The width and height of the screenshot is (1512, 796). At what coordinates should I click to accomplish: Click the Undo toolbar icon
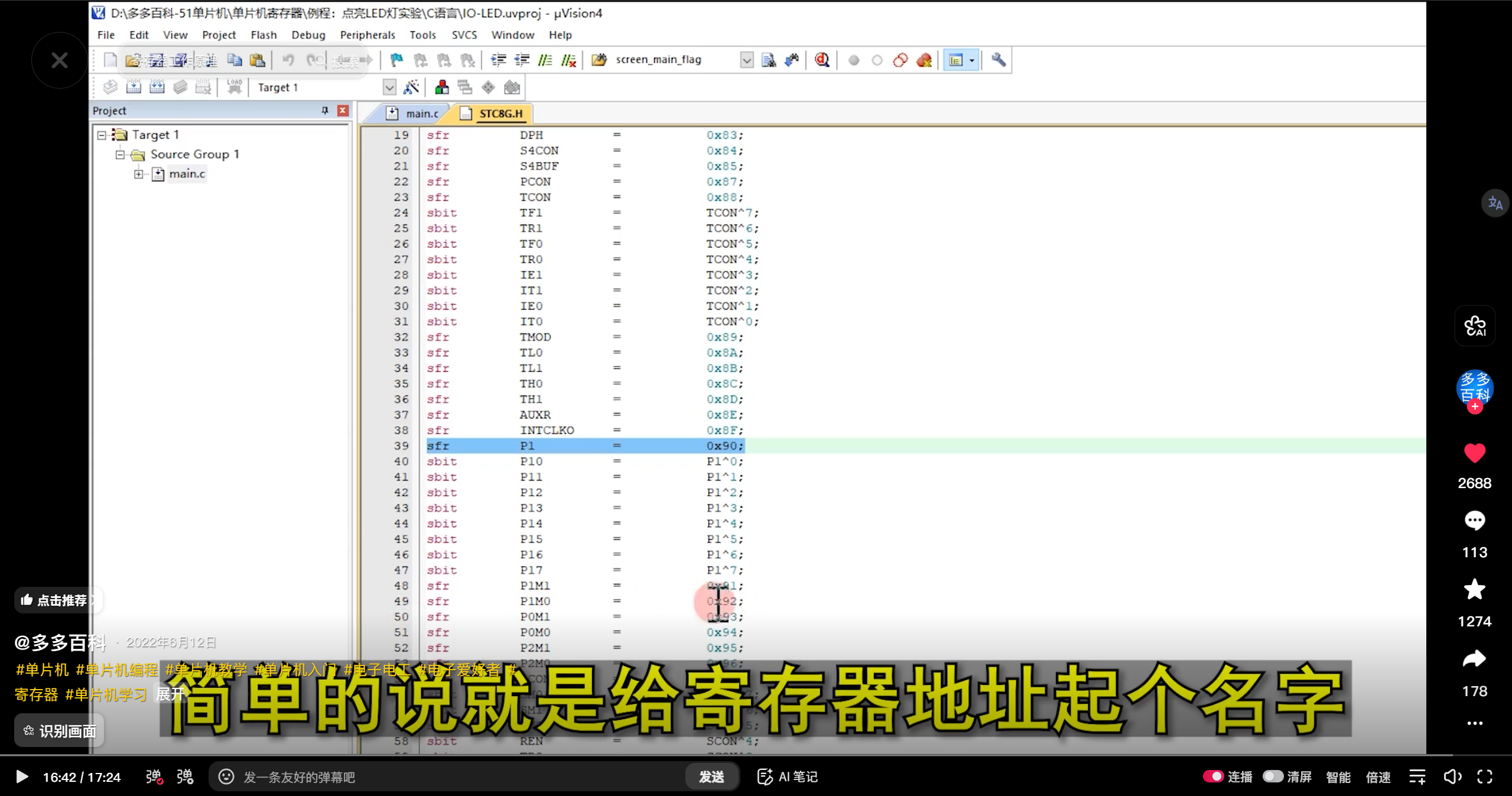pos(288,60)
